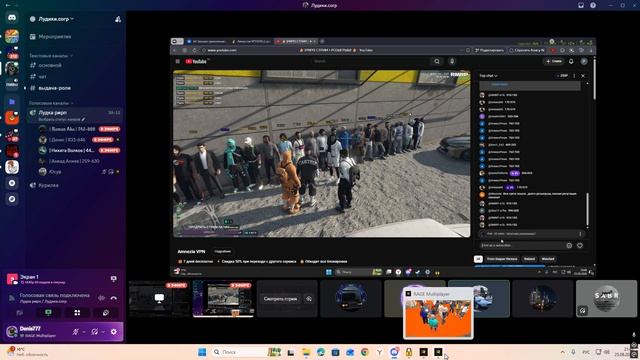
Task: Toggle the screen share button
Action: (x=48, y=313)
